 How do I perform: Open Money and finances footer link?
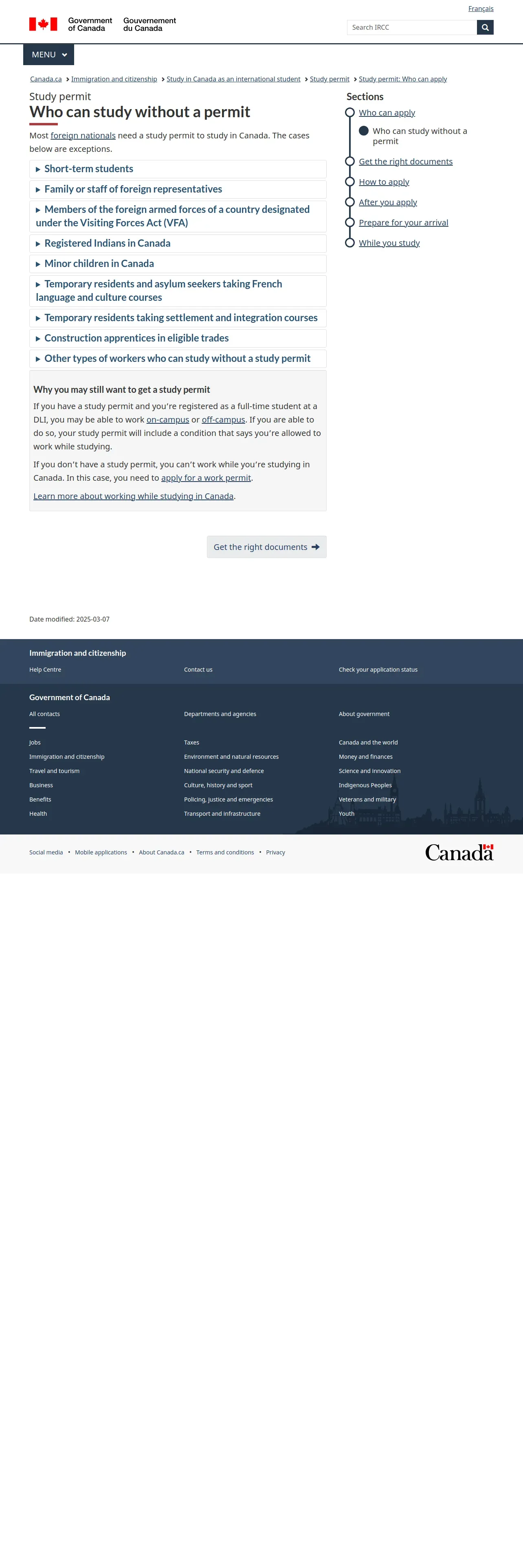point(365,757)
